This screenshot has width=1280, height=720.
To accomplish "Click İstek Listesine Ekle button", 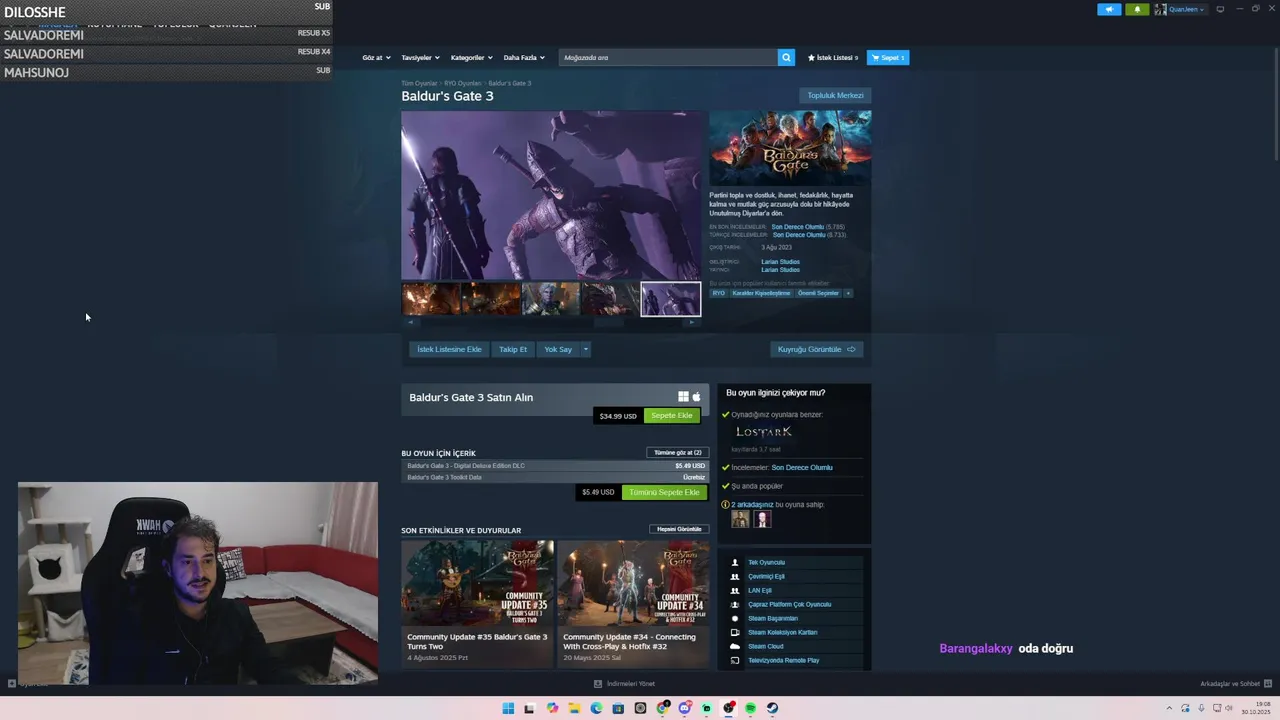I will point(449,349).
